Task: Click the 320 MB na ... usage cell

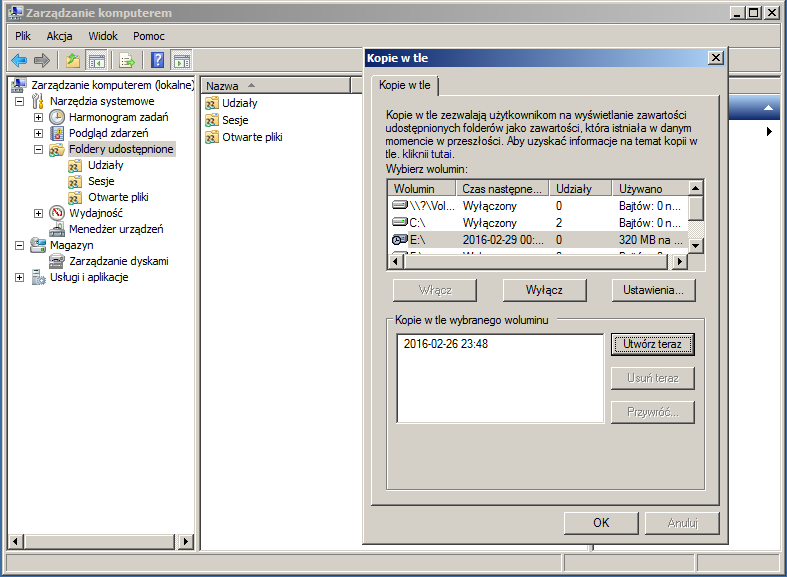Action: (650, 240)
